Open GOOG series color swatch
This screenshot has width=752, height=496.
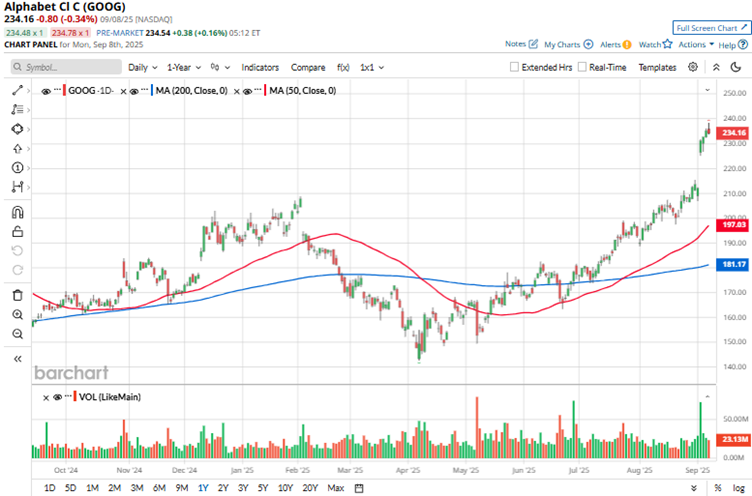65,90
